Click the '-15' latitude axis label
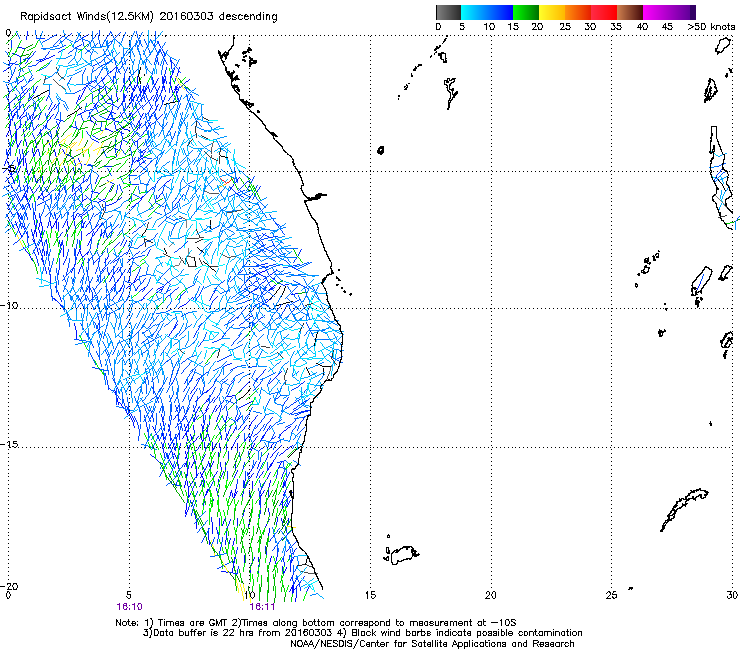Viewport: 740px width, 650px height. [x=9, y=444]
